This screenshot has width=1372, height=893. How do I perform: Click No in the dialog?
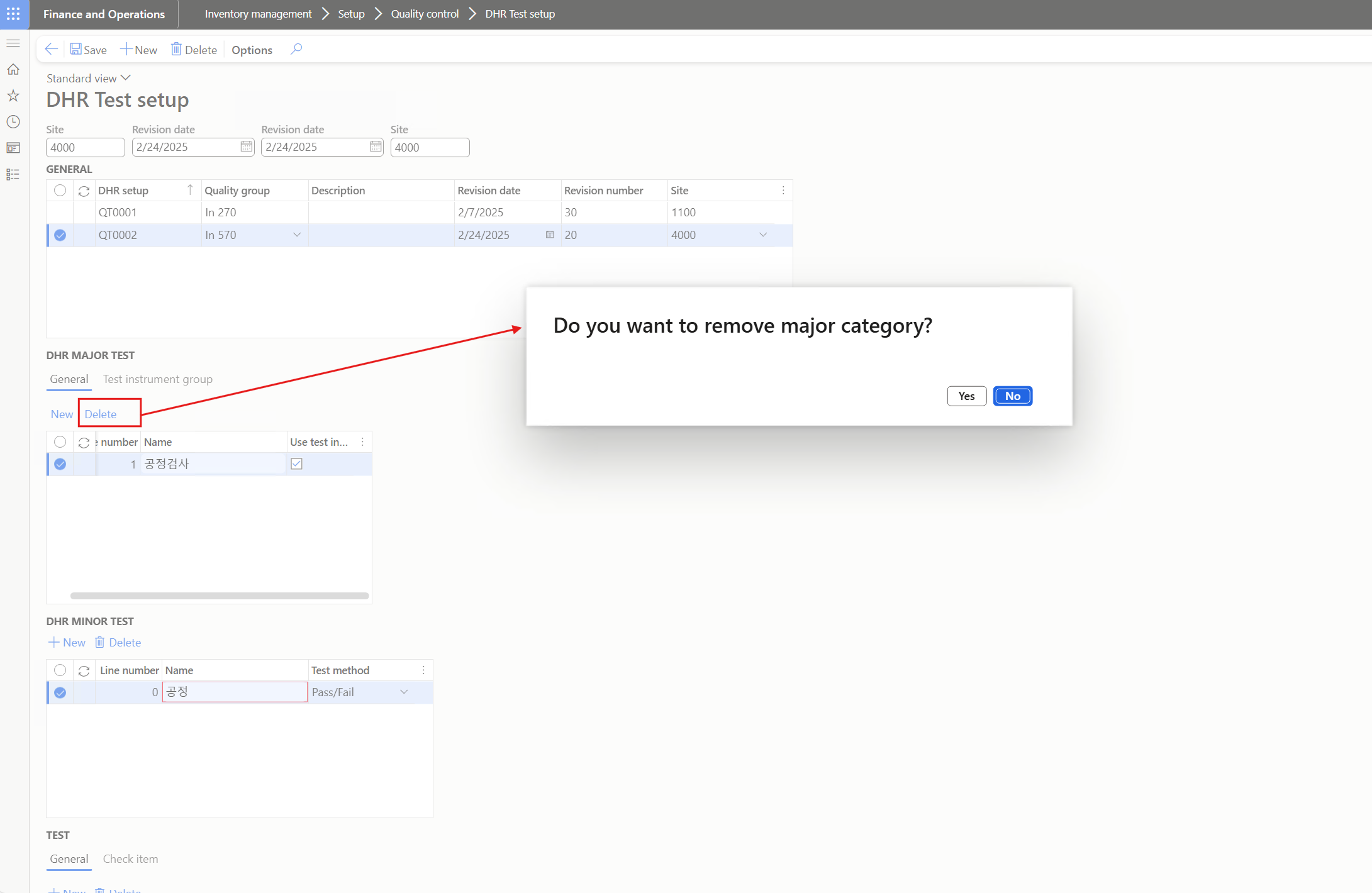(x=1012, y=396)
